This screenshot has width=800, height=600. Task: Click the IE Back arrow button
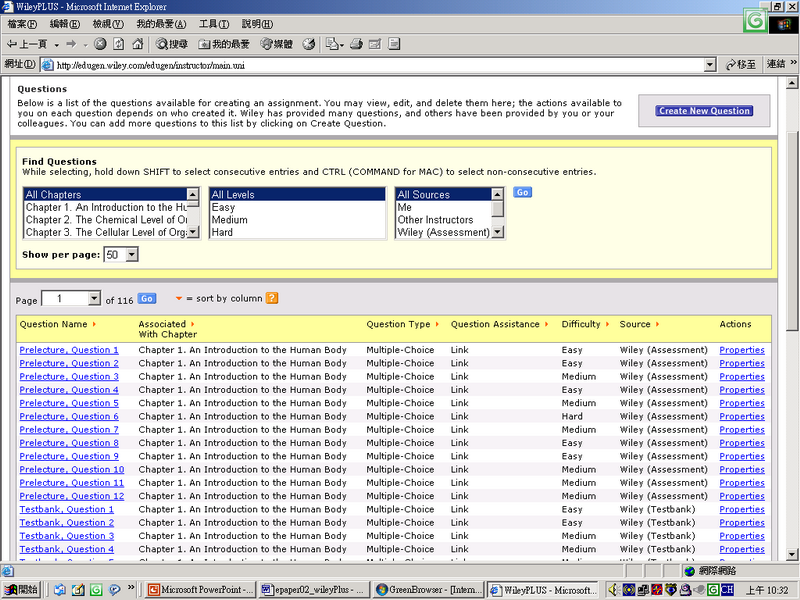tap(27, 44)
